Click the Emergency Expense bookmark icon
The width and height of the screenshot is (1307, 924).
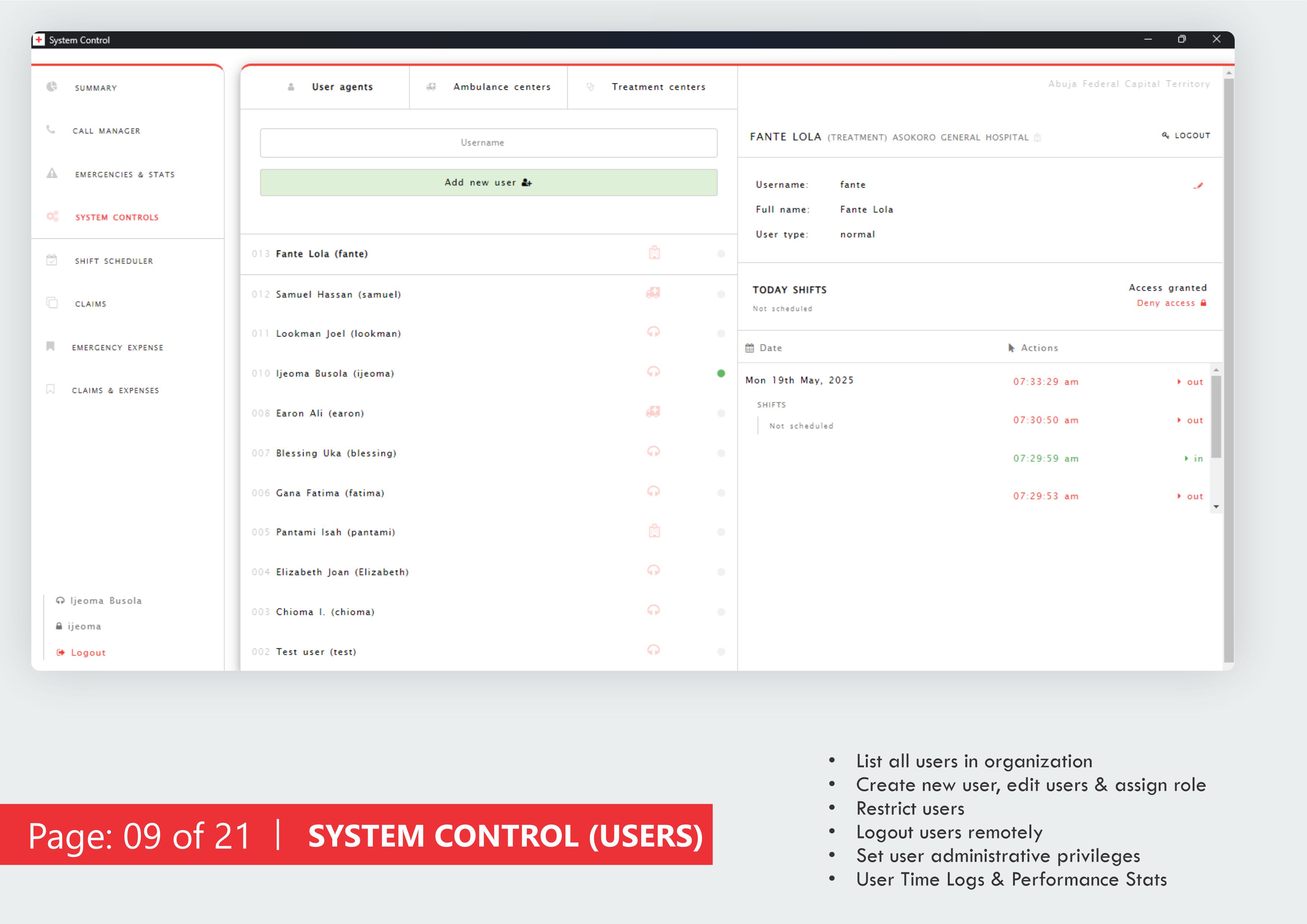point(51,346)
